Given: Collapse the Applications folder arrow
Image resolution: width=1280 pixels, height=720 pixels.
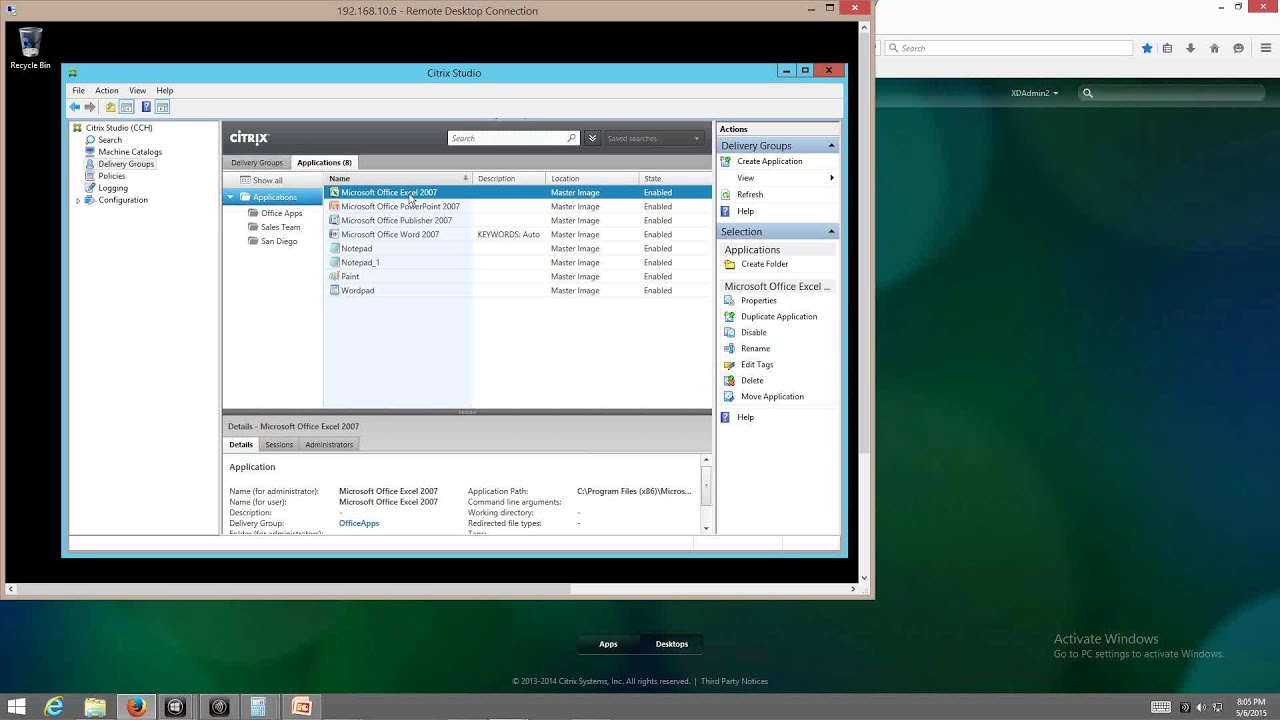Looking at the screenshot, I should [230, 197].
